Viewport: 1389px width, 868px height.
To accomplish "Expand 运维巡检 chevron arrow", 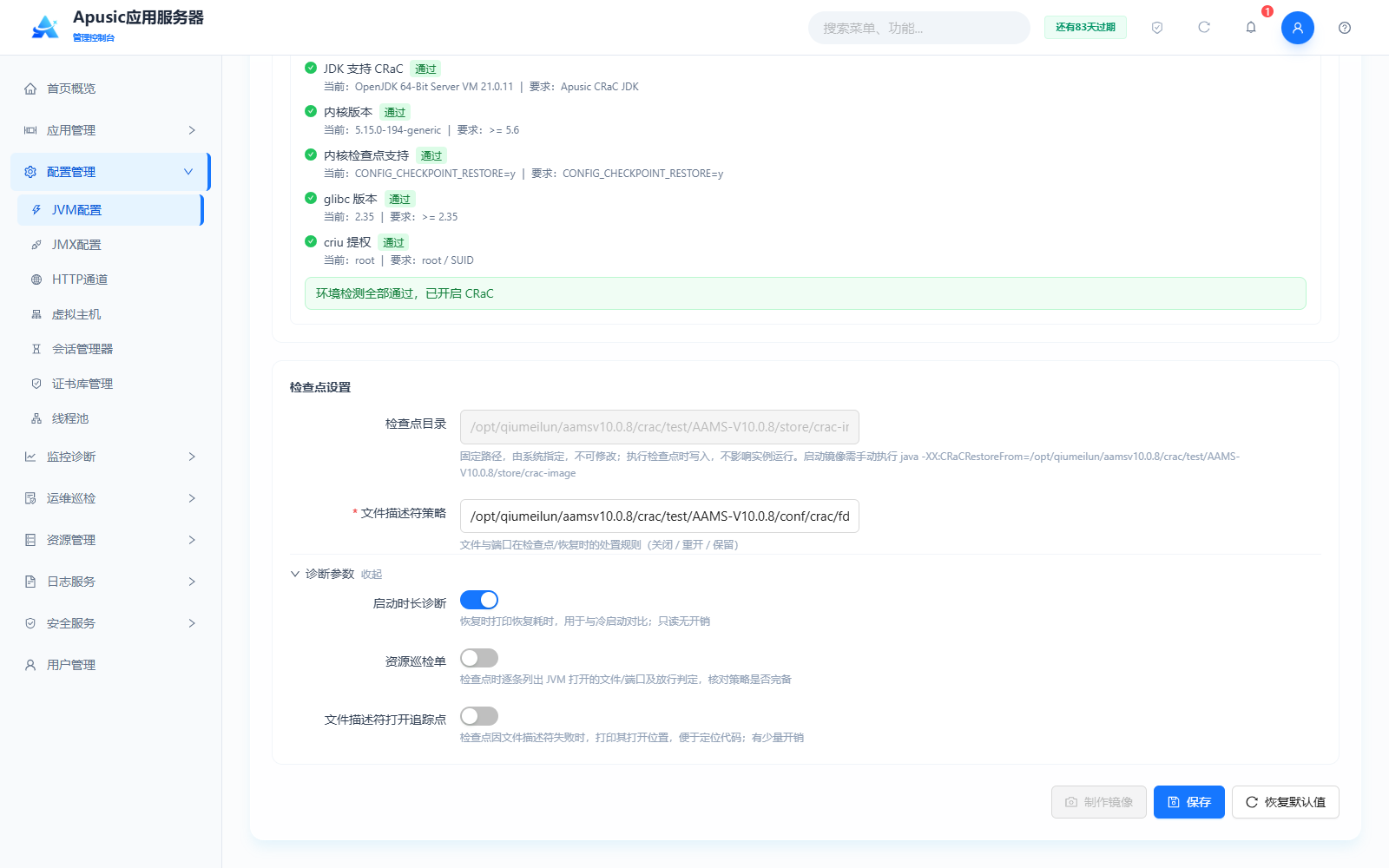I will click(x=192, y=498).
